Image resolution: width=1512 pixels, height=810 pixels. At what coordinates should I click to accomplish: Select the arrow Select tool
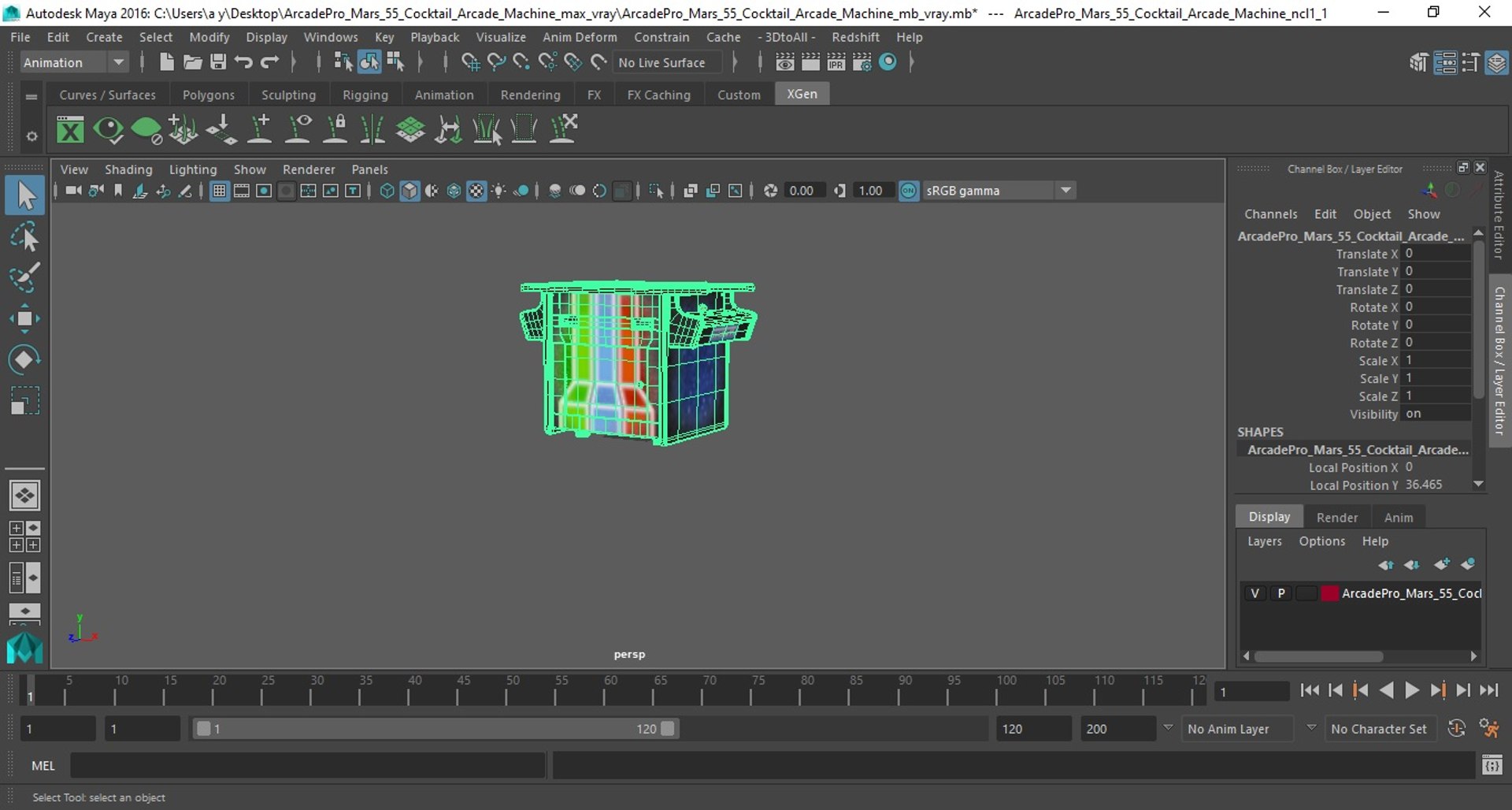coord(24,195)
